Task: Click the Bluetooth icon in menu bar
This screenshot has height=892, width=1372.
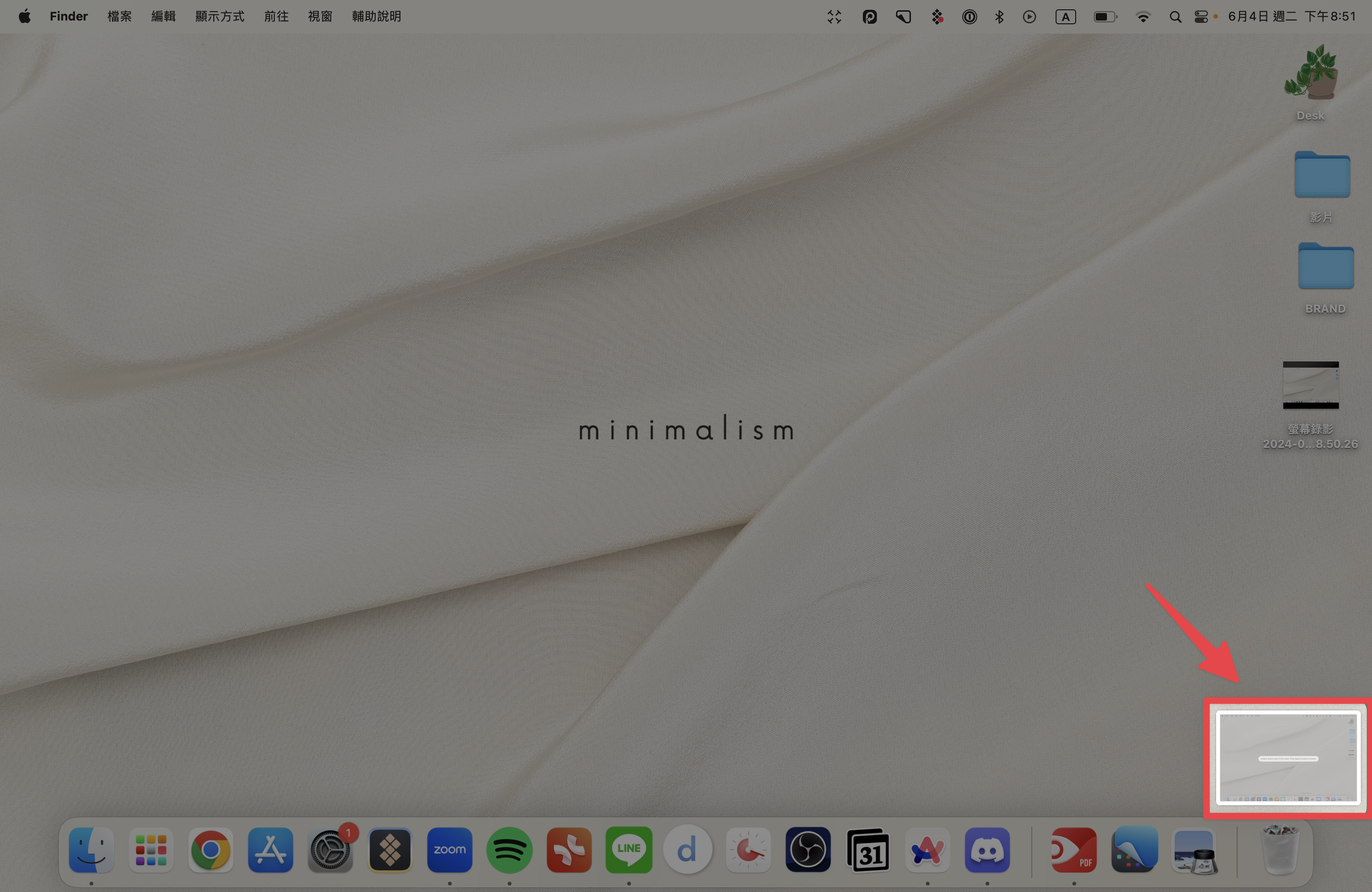Action: point(1000,17)
